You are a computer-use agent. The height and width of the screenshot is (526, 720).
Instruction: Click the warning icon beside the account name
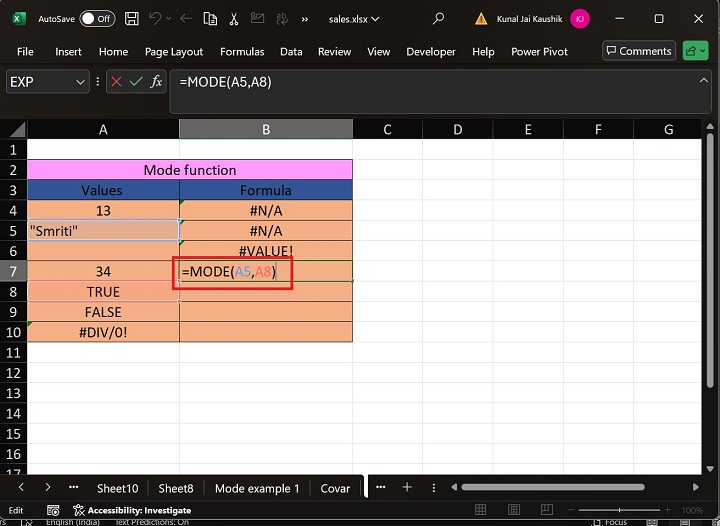483,19
